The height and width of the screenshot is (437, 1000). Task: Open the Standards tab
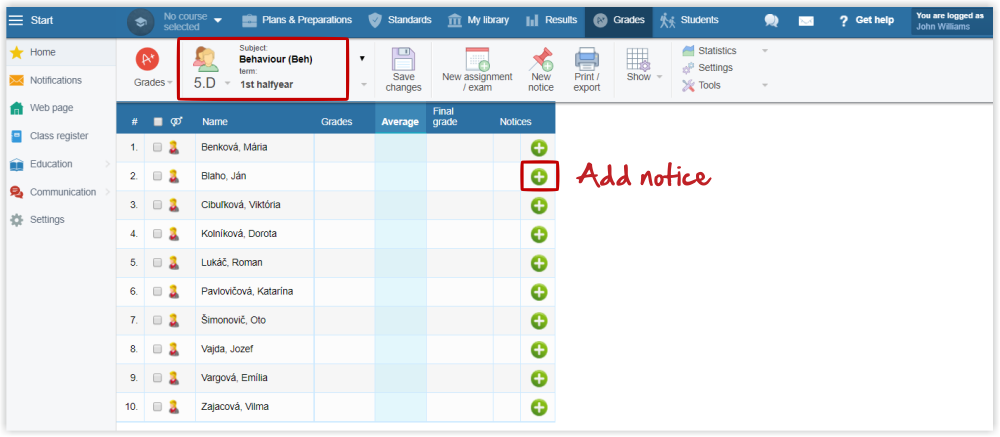pyautogui.click(x=400, y=20)
